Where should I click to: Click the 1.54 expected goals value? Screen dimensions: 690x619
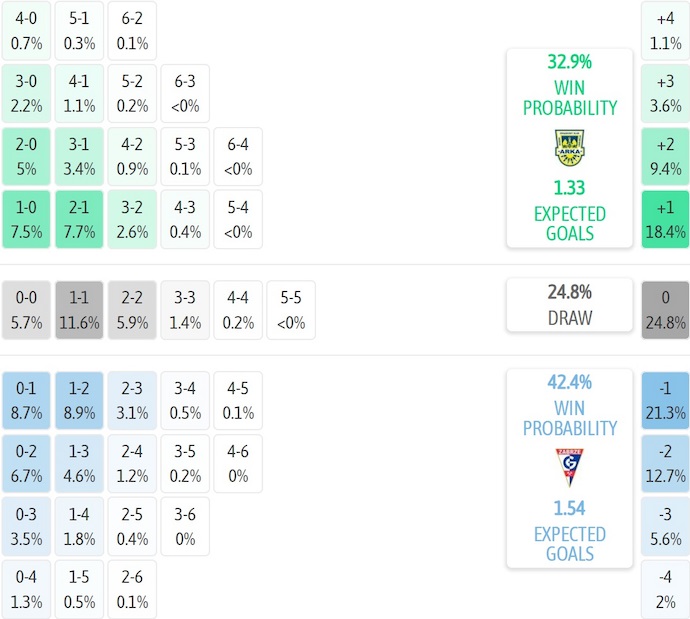(569, 508)
